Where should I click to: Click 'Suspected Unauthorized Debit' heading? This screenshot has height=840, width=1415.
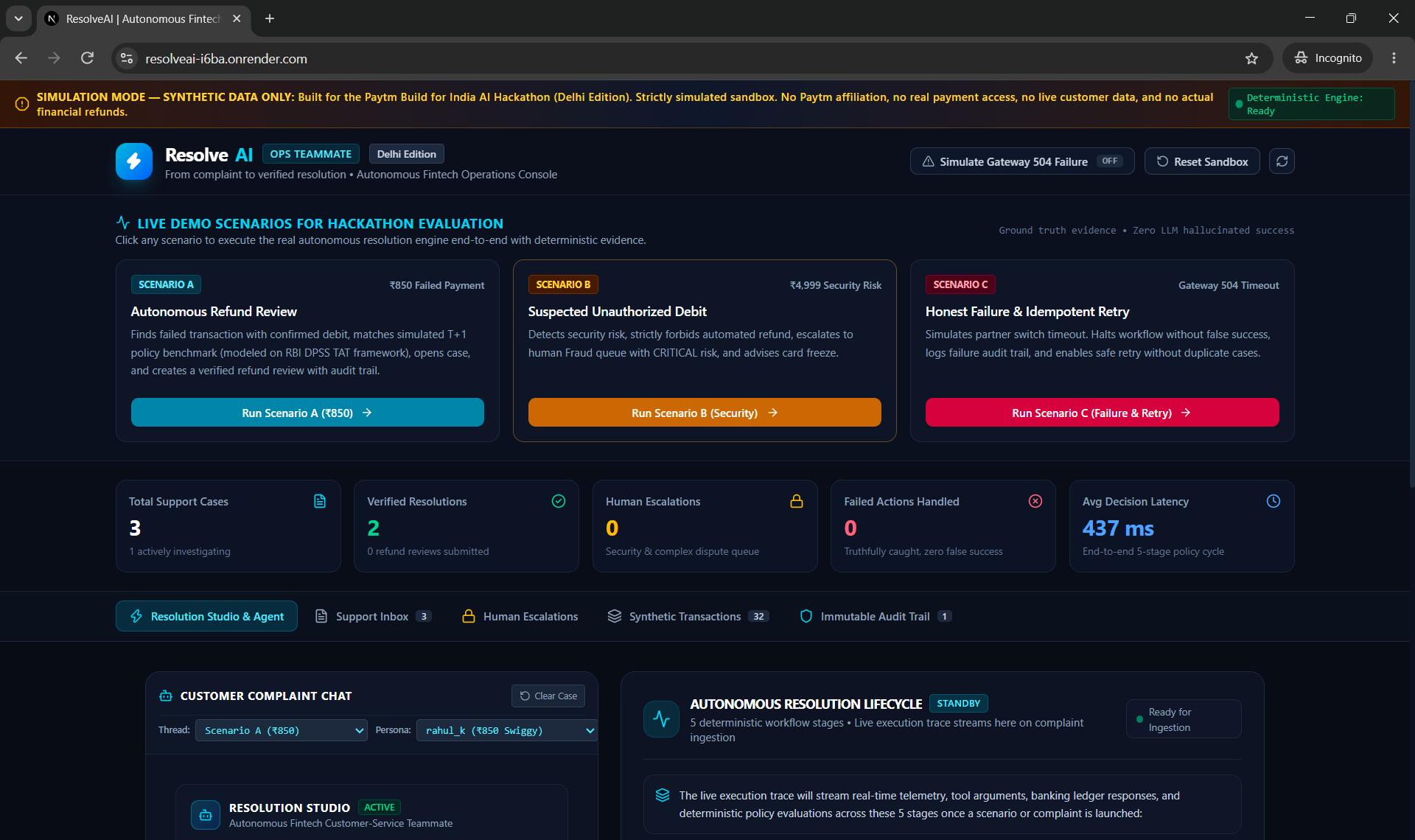618,312
